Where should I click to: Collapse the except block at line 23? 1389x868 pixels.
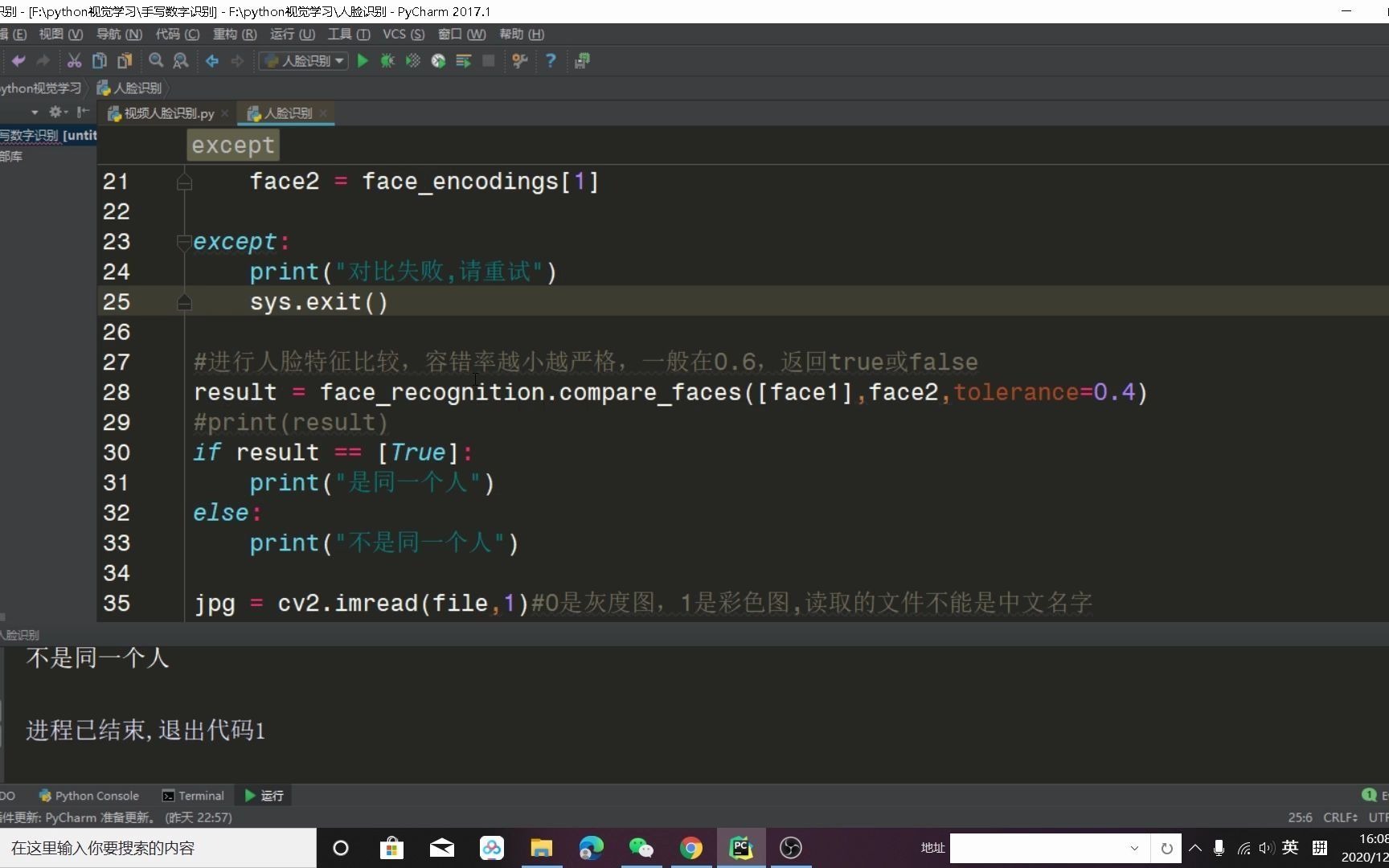(x=184, y=242)
